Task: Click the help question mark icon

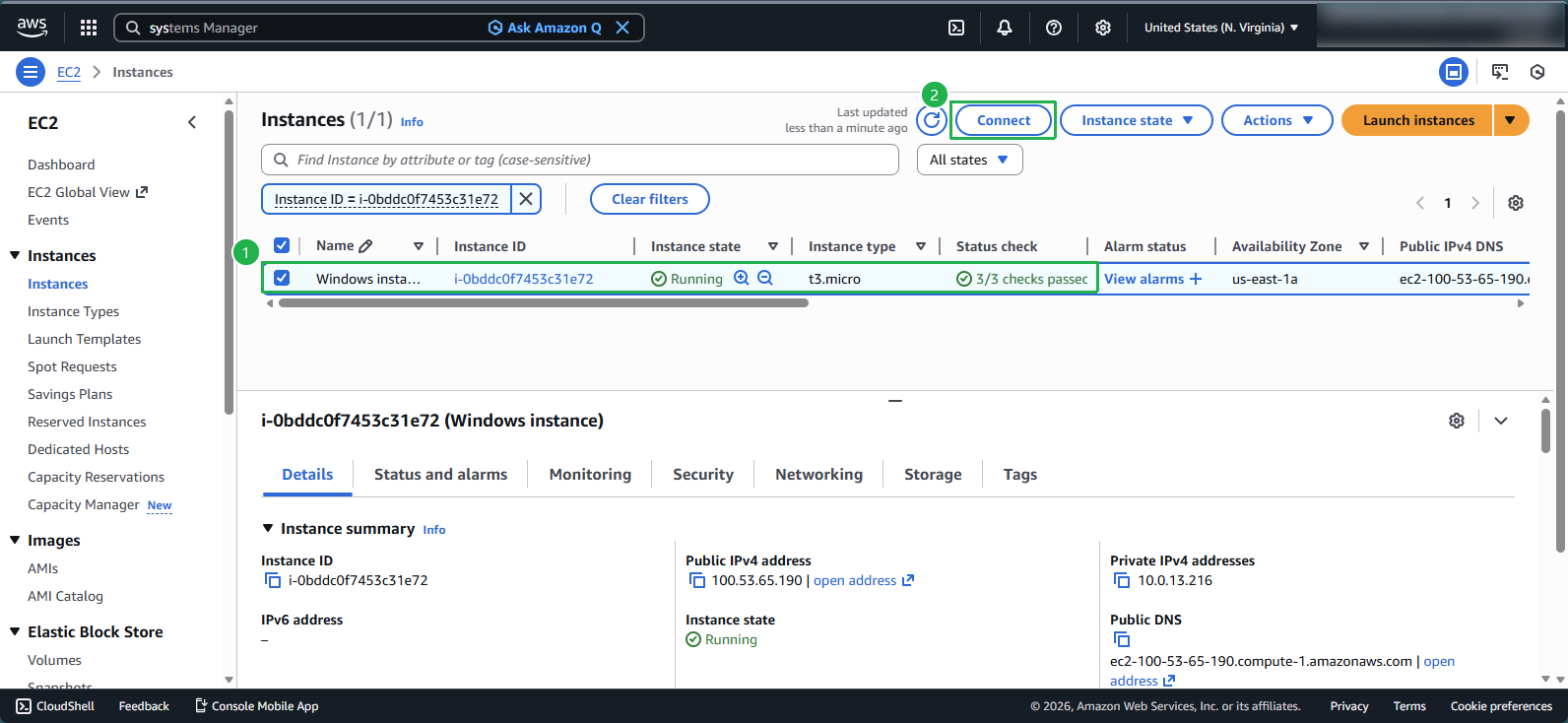Action: pos(1053,28)
